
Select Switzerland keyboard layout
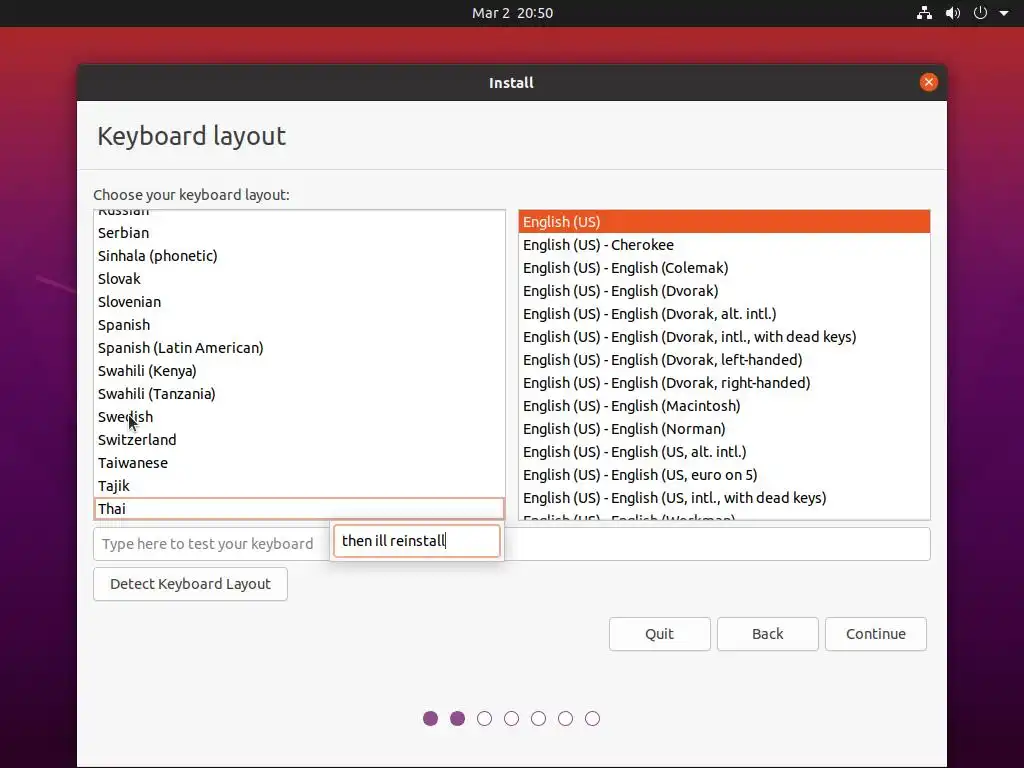pos(299,440)
